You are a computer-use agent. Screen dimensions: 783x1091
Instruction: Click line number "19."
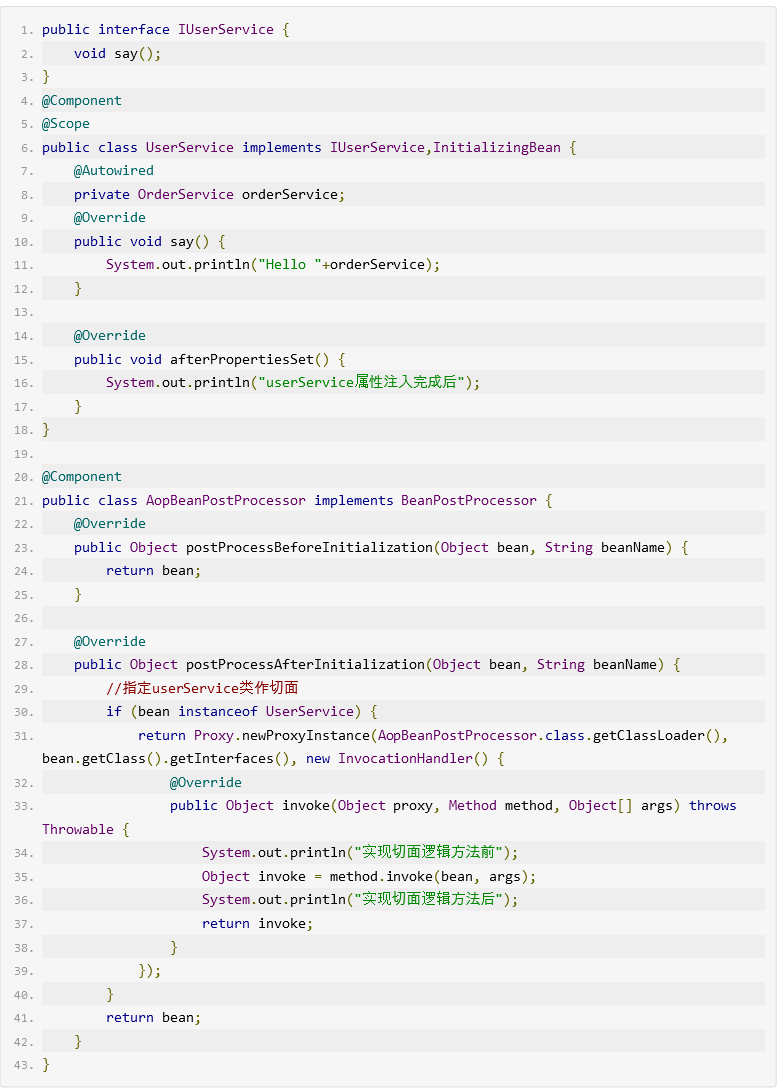pos(24,454)
